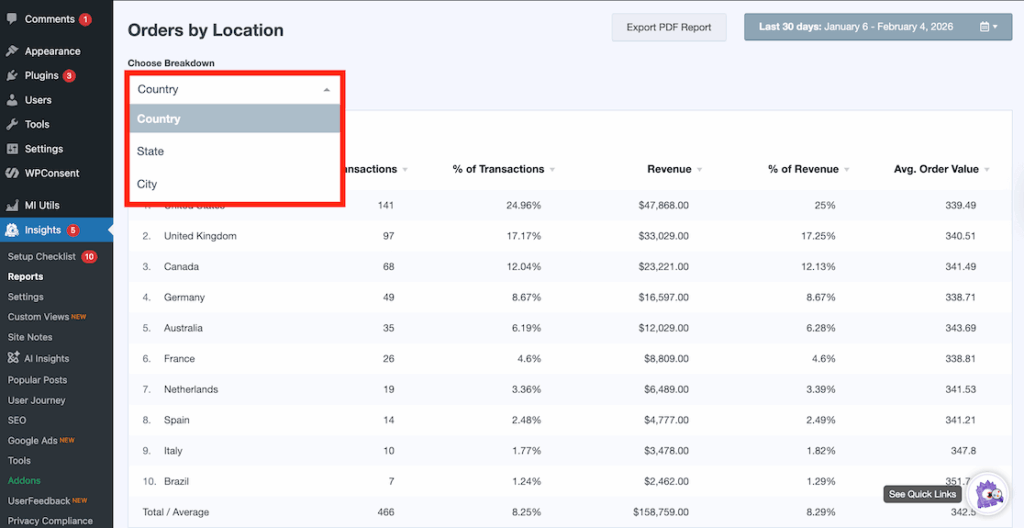Open the Setup Checklist link
Image resolution: width=1024 pixels, height=528 pixels.
(42, 257)
